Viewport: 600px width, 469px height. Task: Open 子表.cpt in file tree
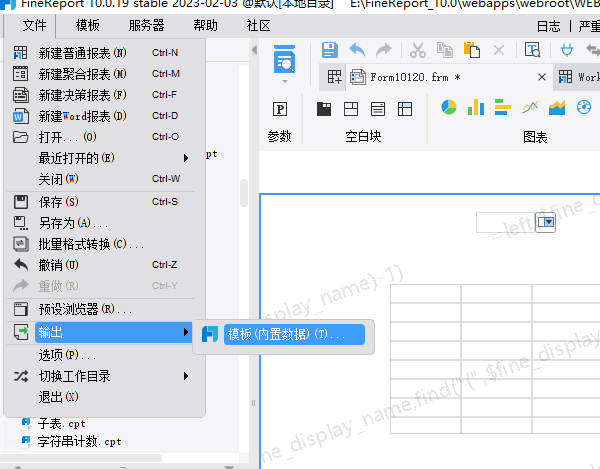click(61, 423)
